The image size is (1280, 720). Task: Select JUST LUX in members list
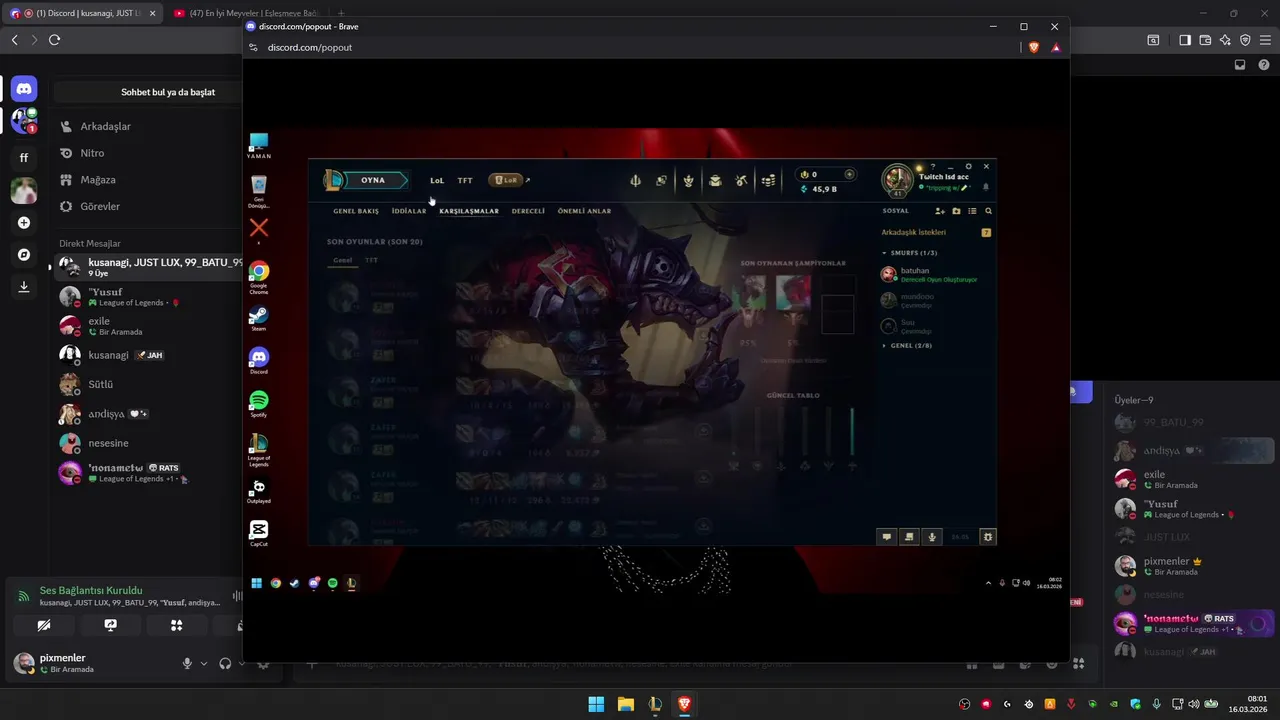(x=1193, y=537)
